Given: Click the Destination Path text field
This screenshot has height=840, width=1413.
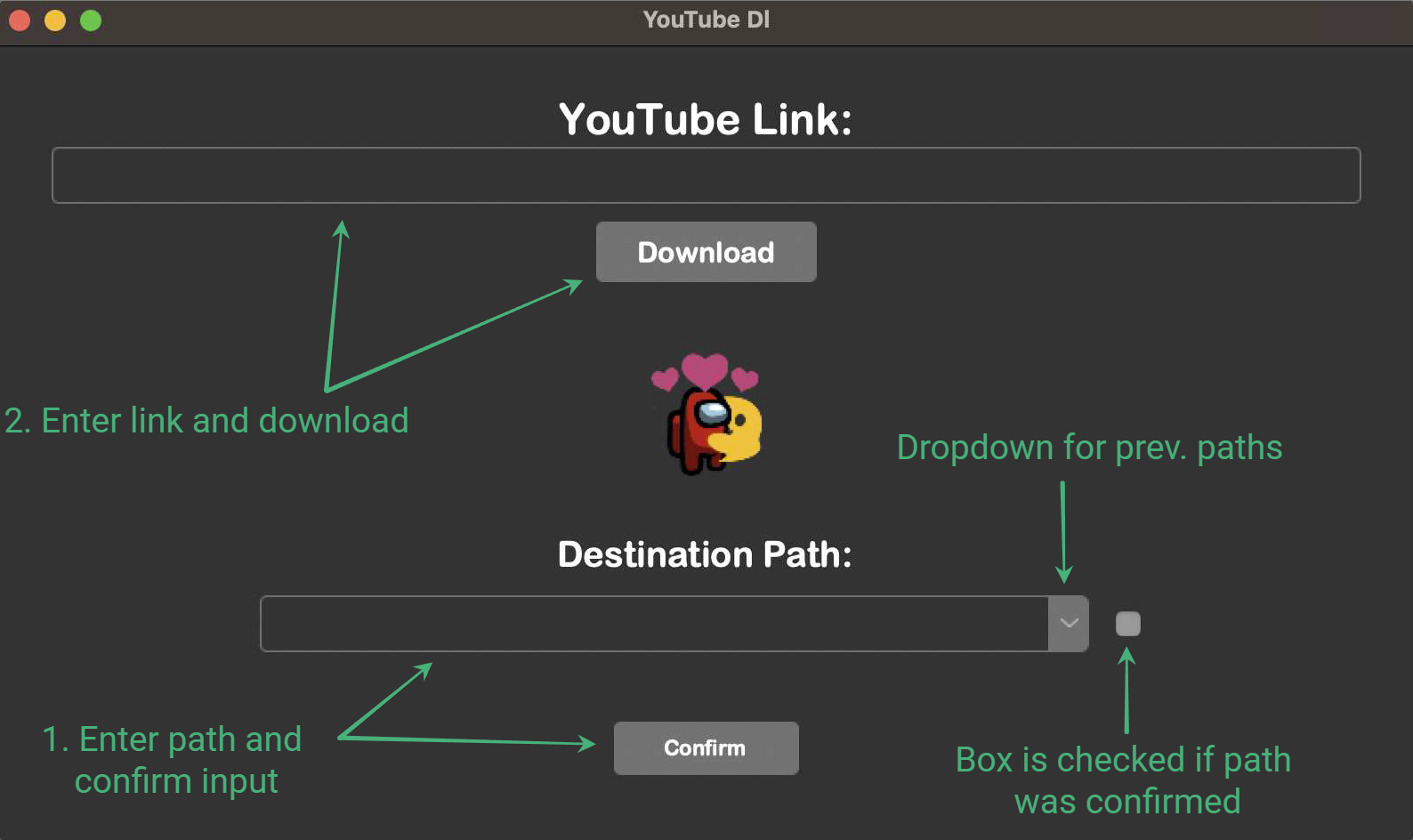Looking at the screenshot, I should 654,624.
